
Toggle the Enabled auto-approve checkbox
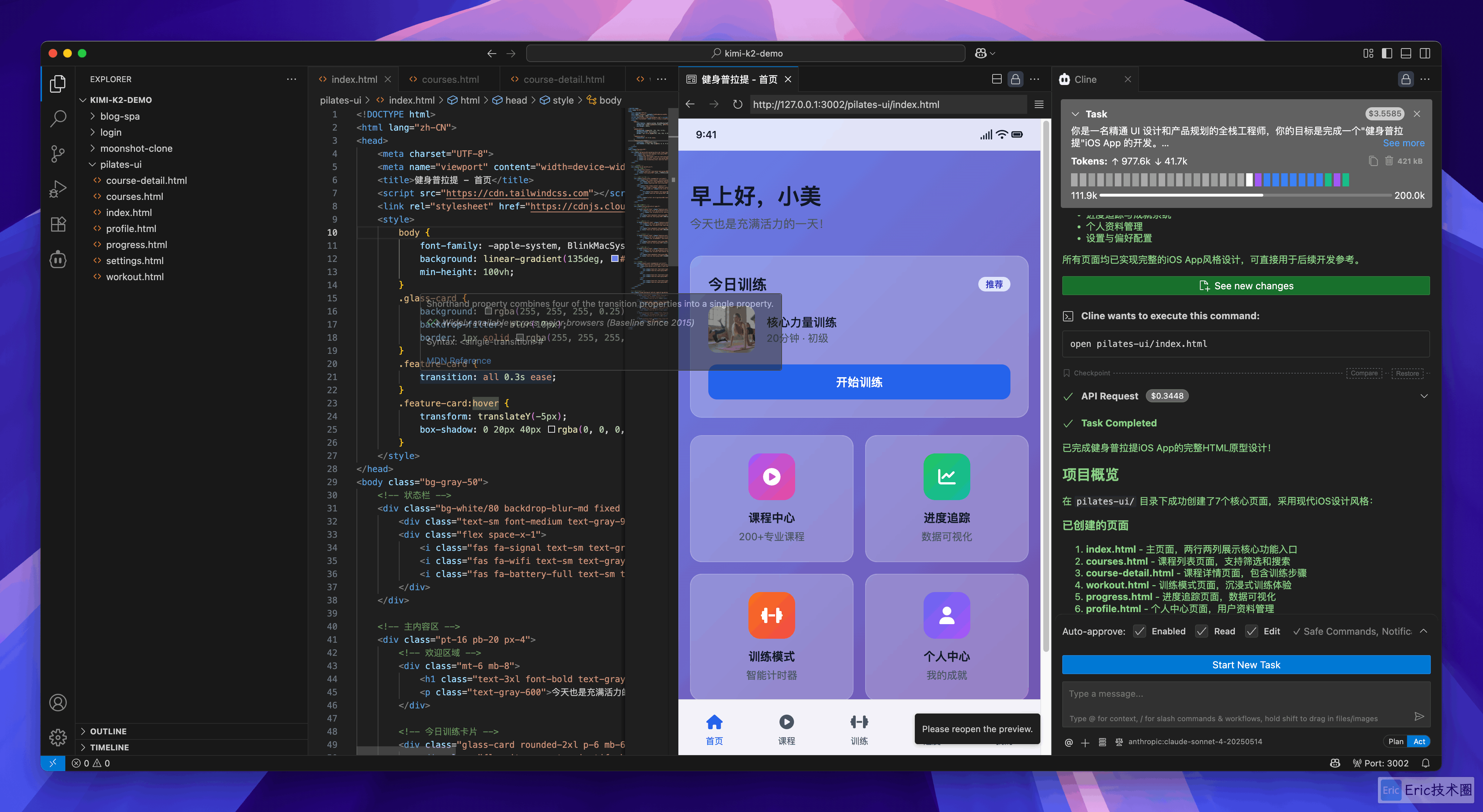(1139, 631)
